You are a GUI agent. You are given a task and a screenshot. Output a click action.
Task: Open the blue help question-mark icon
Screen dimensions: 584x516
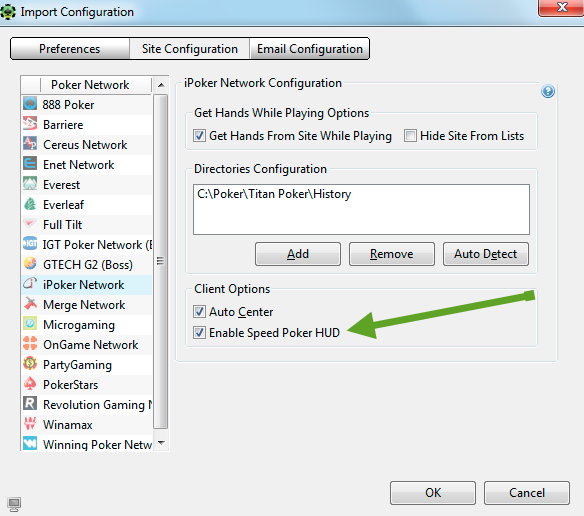pyautogui.click(x=548, y=91)
